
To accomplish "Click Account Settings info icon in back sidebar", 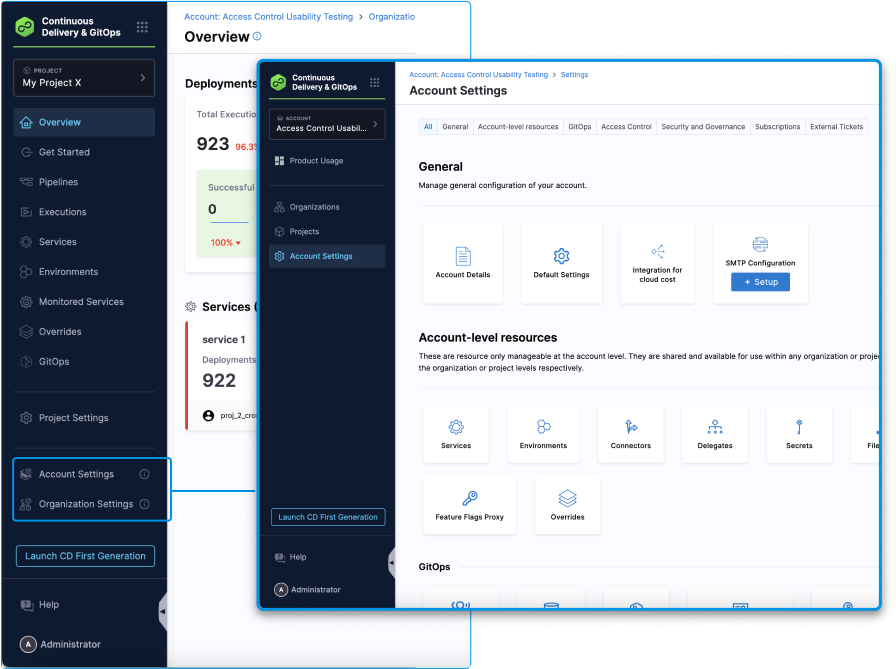I will click(145, 474).
